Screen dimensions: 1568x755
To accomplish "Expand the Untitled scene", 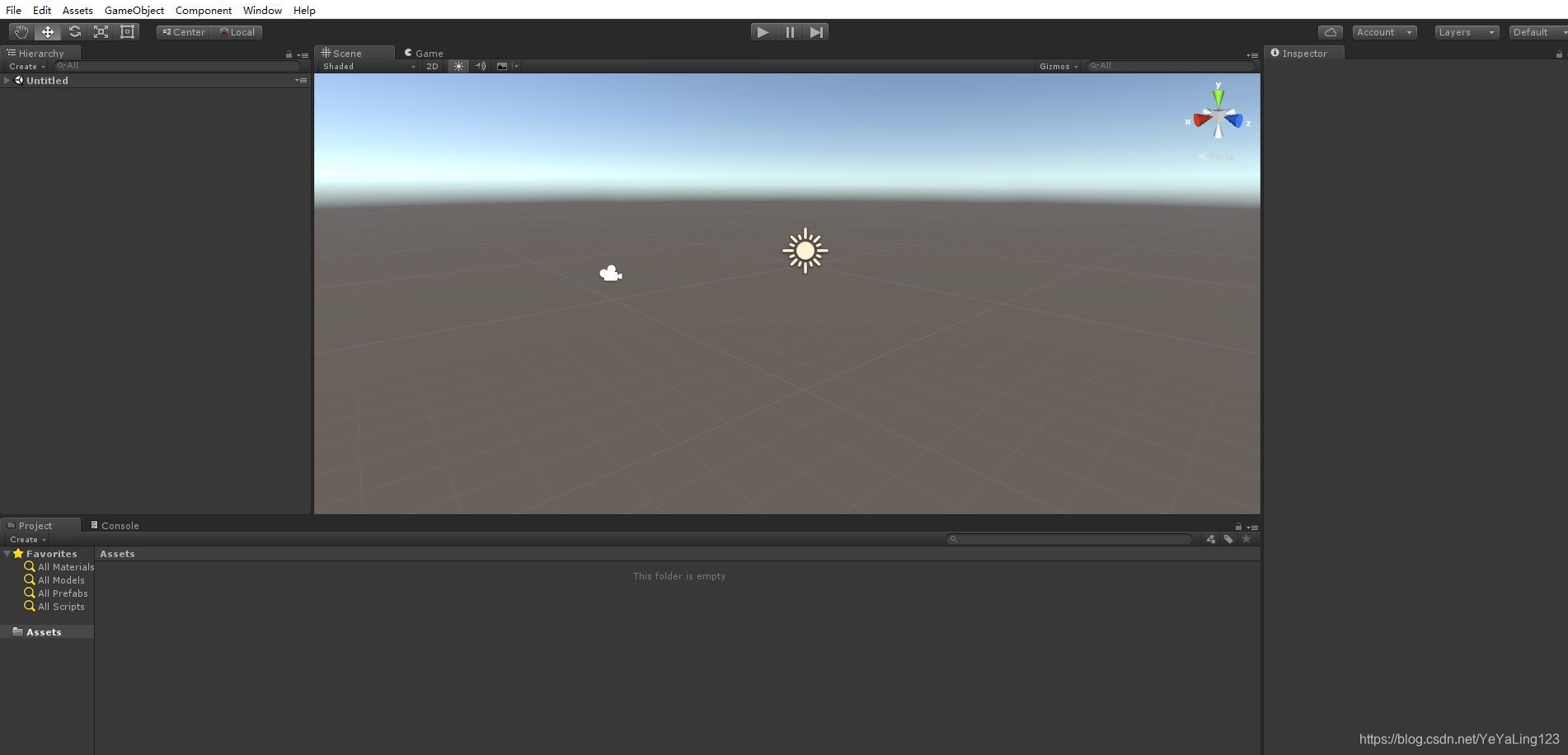I will click(7, 80).
